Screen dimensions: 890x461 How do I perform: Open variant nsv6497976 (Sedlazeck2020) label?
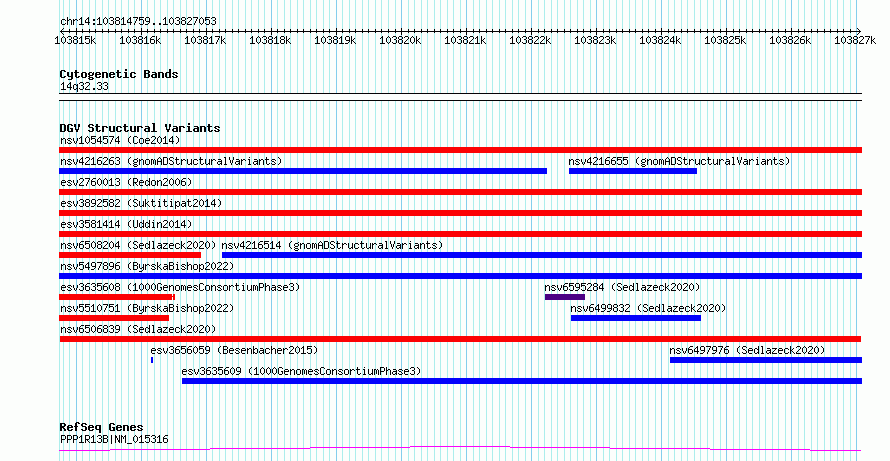click(747, 350)
